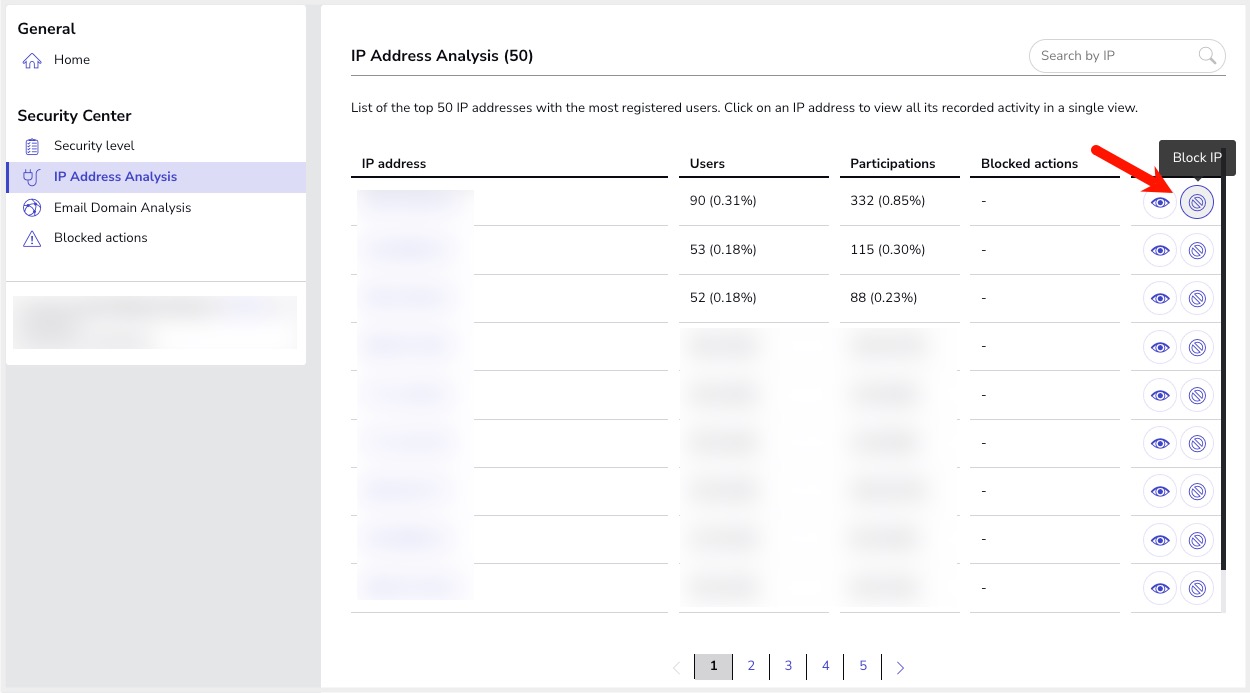
Task: Go to page 5 of results
Action: (863, 666)
